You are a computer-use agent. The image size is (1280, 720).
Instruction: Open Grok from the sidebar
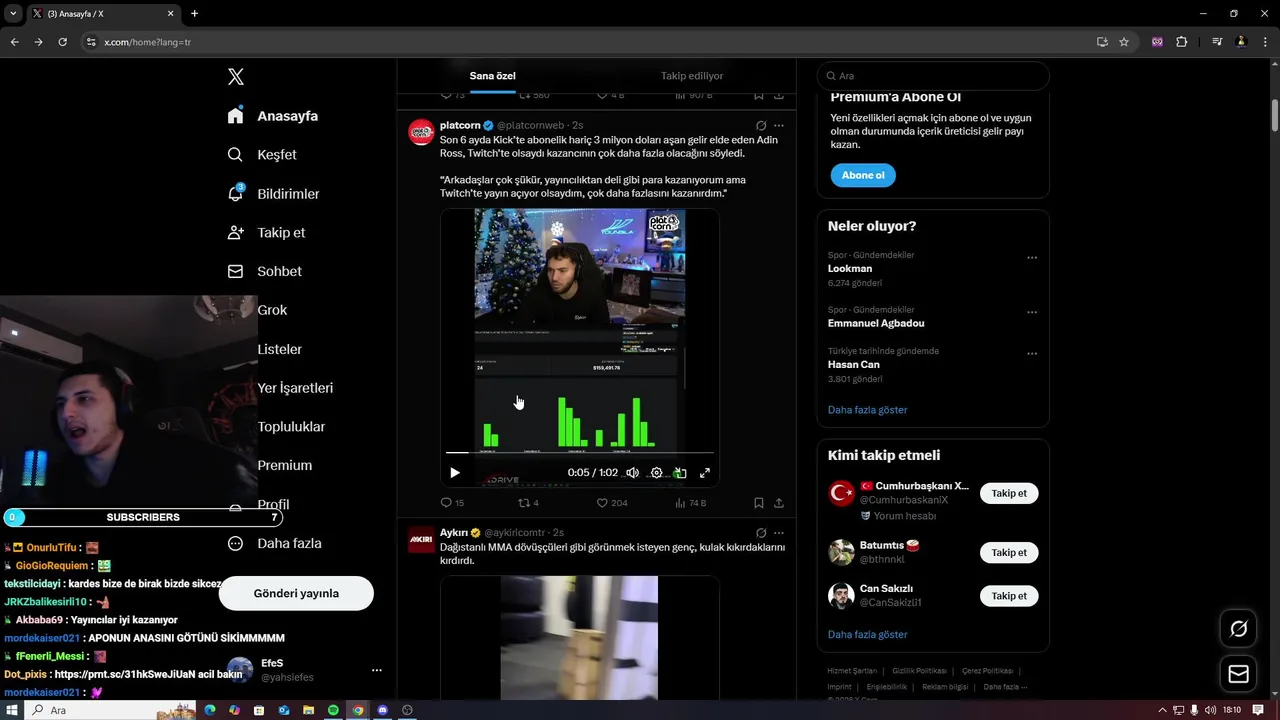tap(272, 310)
